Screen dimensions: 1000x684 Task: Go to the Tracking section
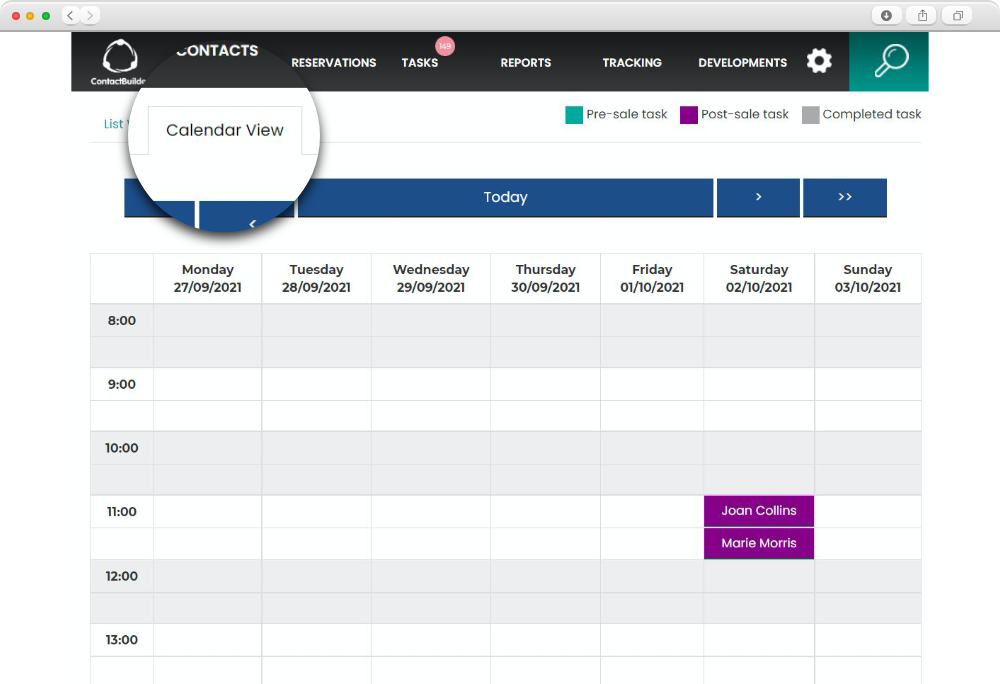click(x=631, y=62)
